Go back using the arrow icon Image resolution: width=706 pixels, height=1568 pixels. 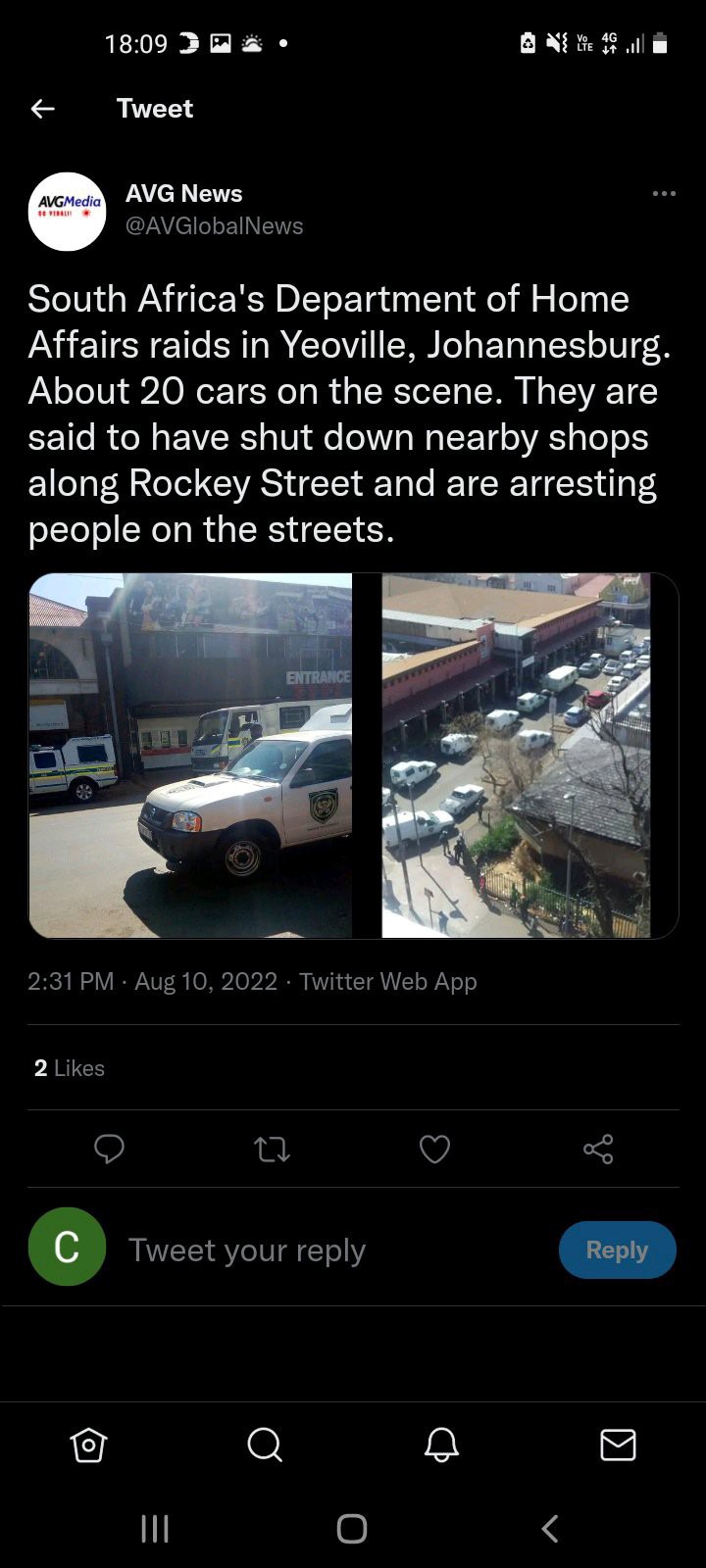42,109
